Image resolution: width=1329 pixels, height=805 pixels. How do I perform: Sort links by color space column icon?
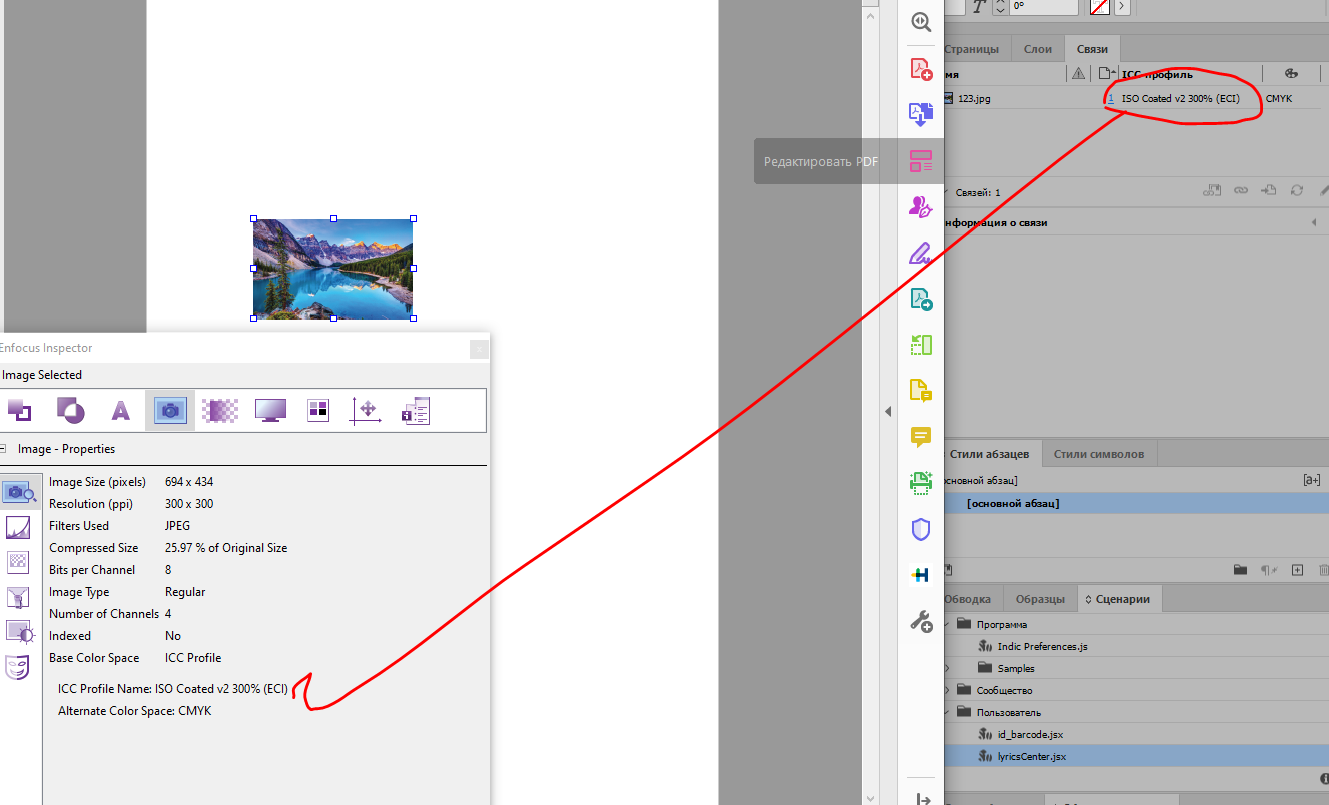pyautogui.click(x=1290, y=74)
